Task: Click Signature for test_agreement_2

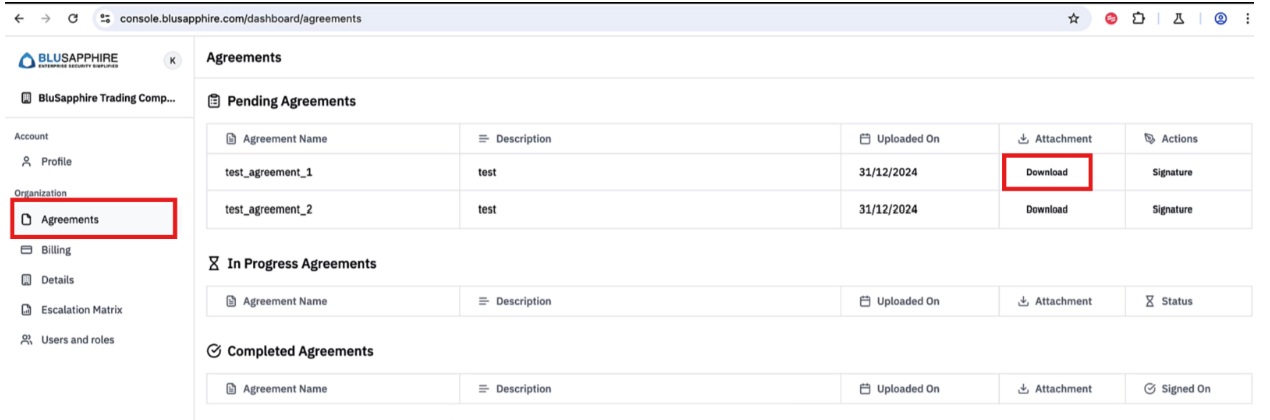Action: click(1172, 210)
